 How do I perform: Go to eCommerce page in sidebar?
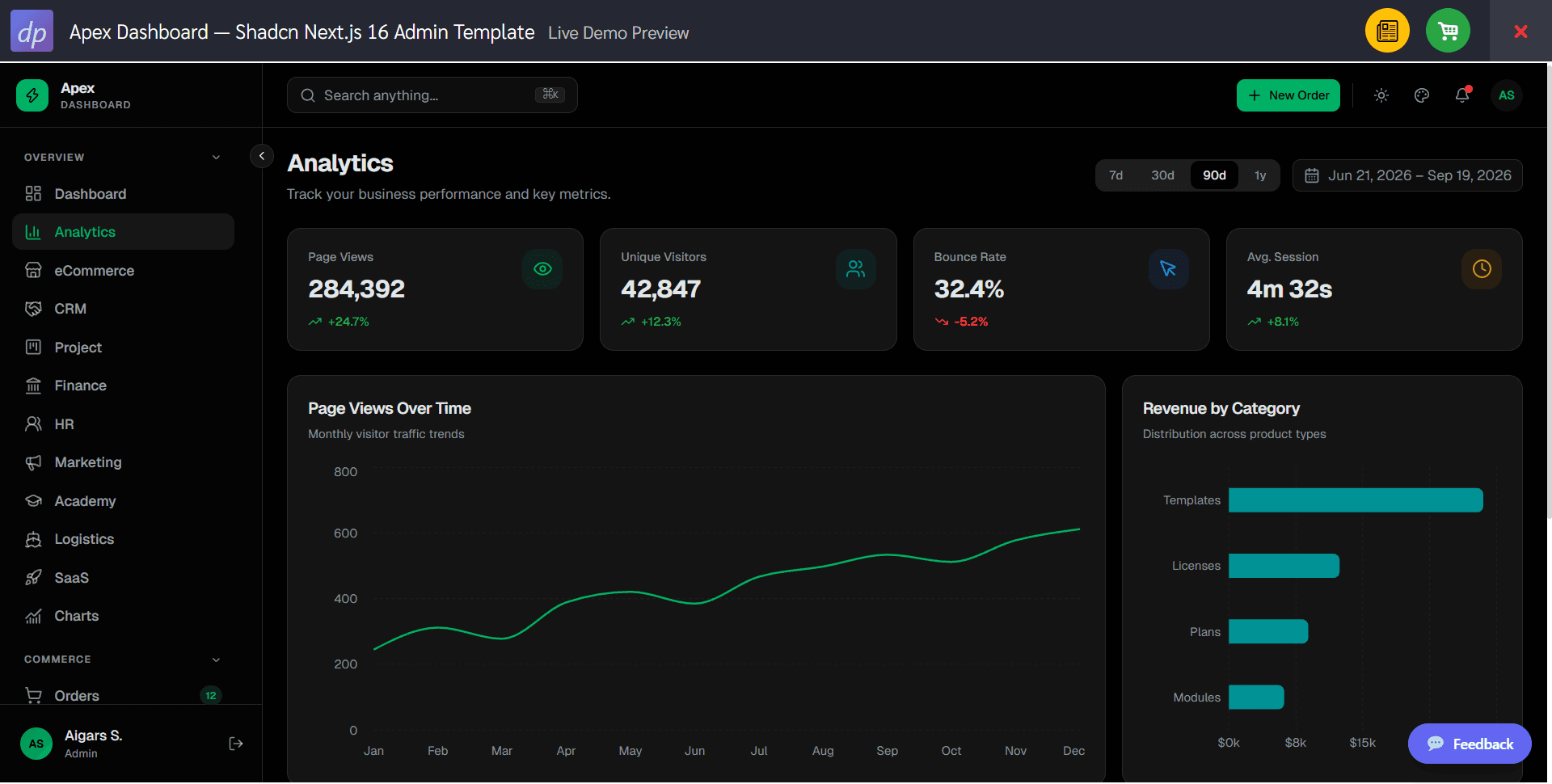pyautogui.click(x=123, y=271)
